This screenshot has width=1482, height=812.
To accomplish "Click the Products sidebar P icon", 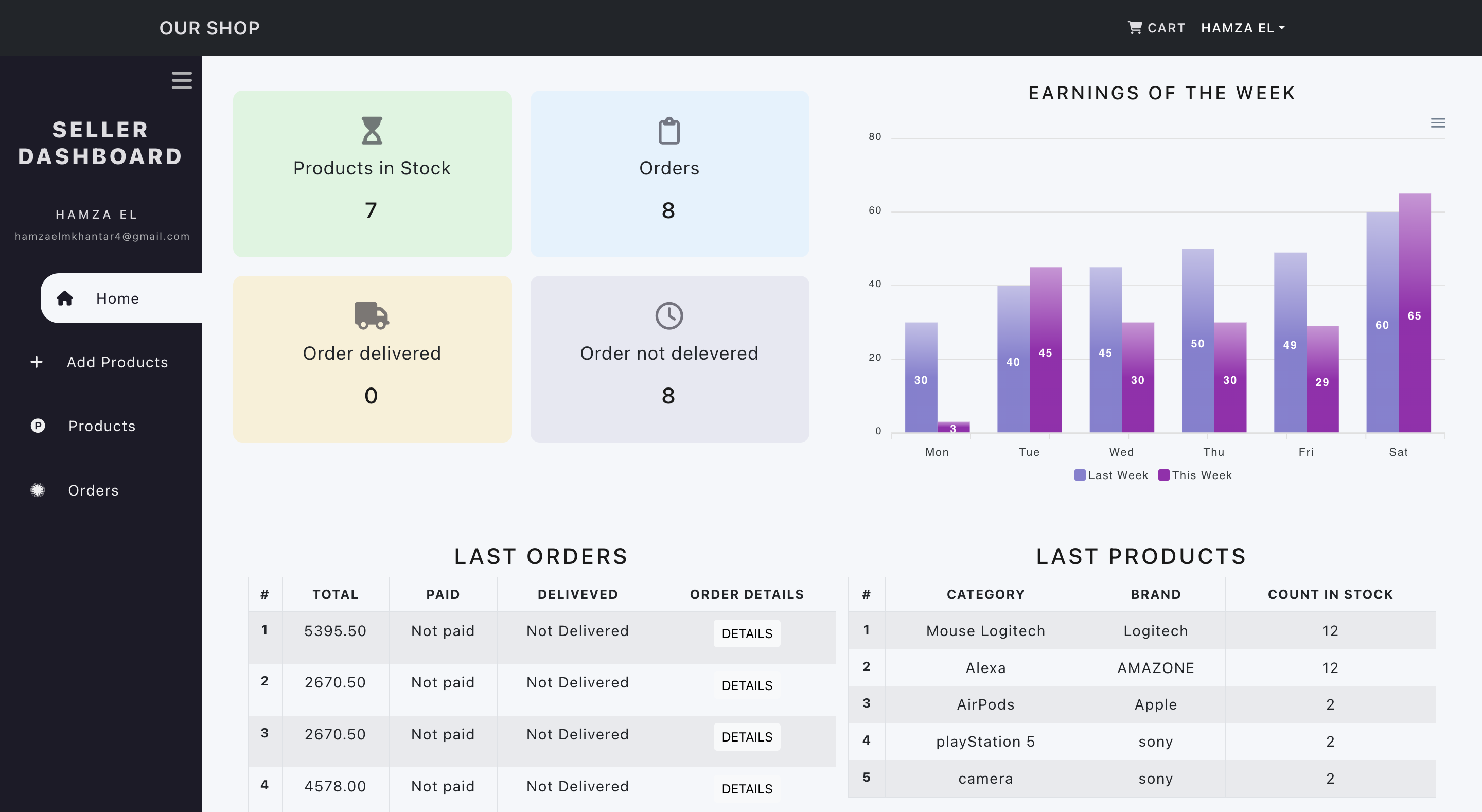I will 38,426.
